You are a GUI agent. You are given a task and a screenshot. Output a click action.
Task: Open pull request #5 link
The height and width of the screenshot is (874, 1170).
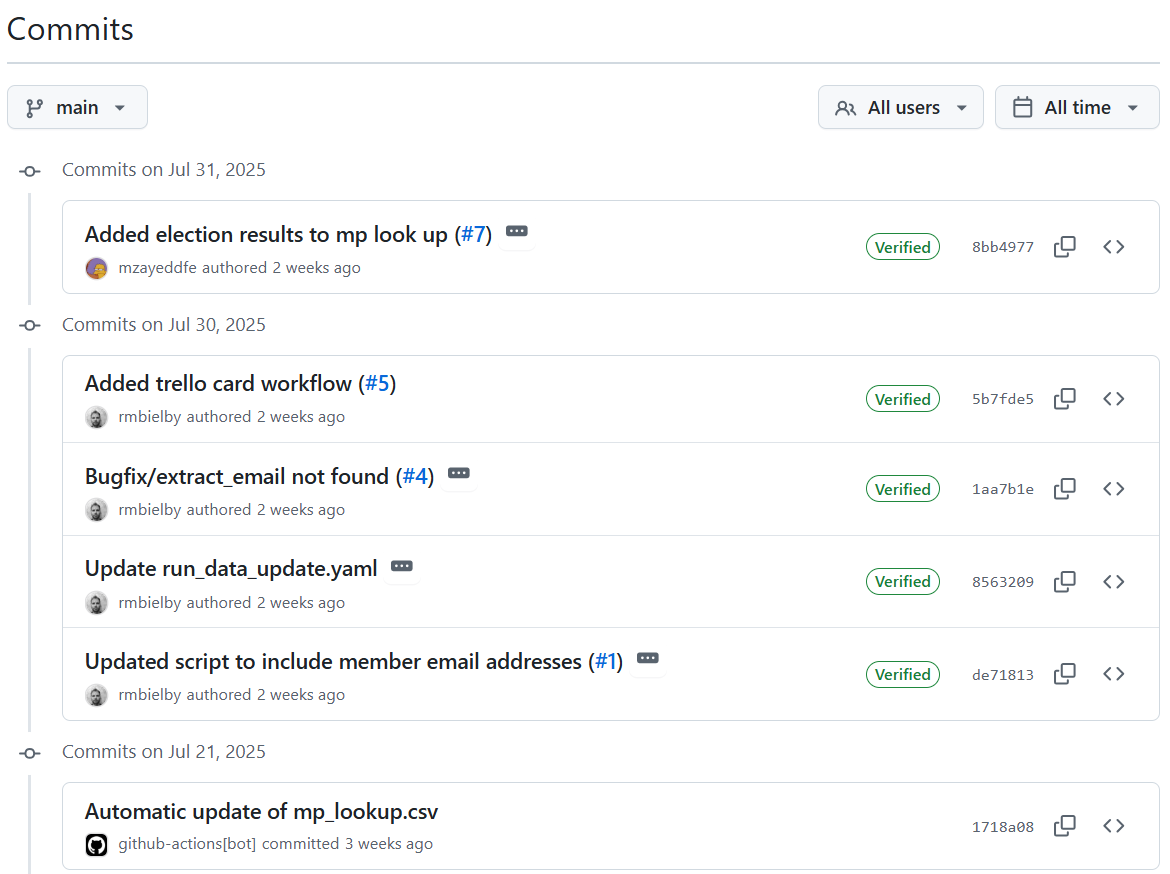[x=378, y=384]
